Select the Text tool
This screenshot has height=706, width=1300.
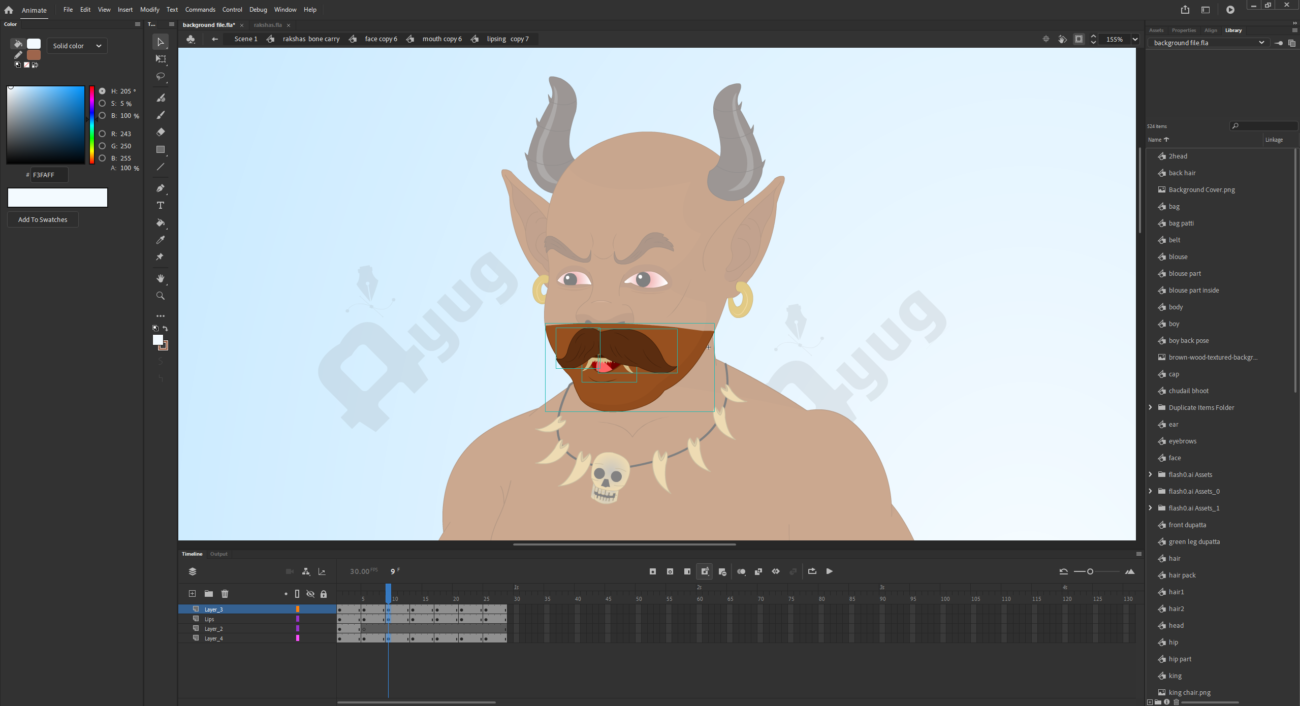coord(160,206)
